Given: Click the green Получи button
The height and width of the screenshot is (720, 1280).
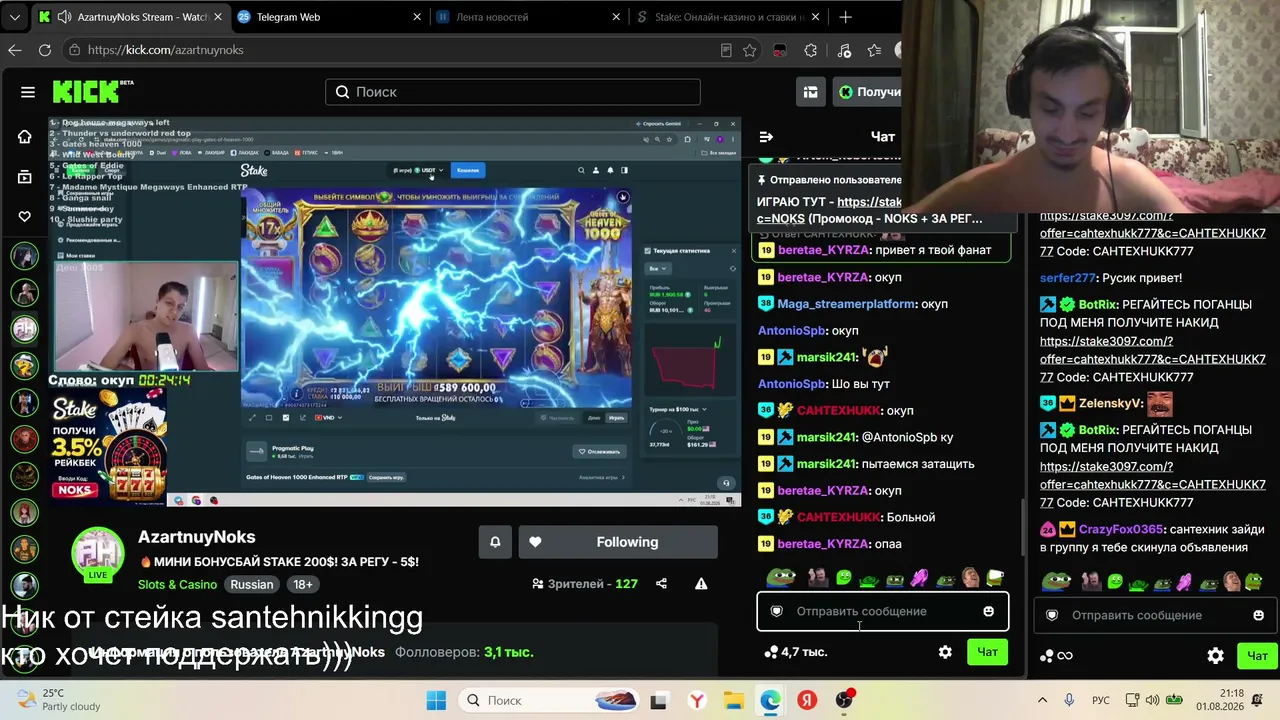Looking at the screenshot, I should click(x=868, y=92).
